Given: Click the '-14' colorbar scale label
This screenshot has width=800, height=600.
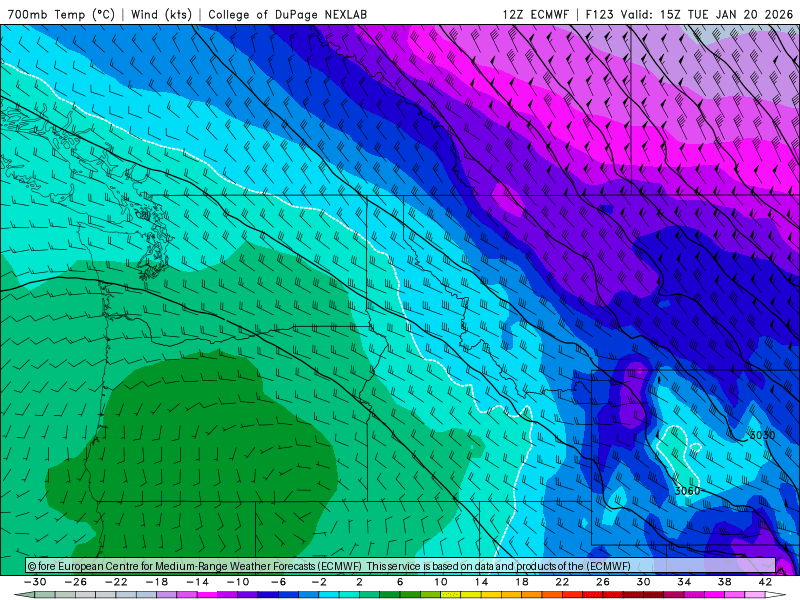Looking at the screenshot, I should (197, 582).
